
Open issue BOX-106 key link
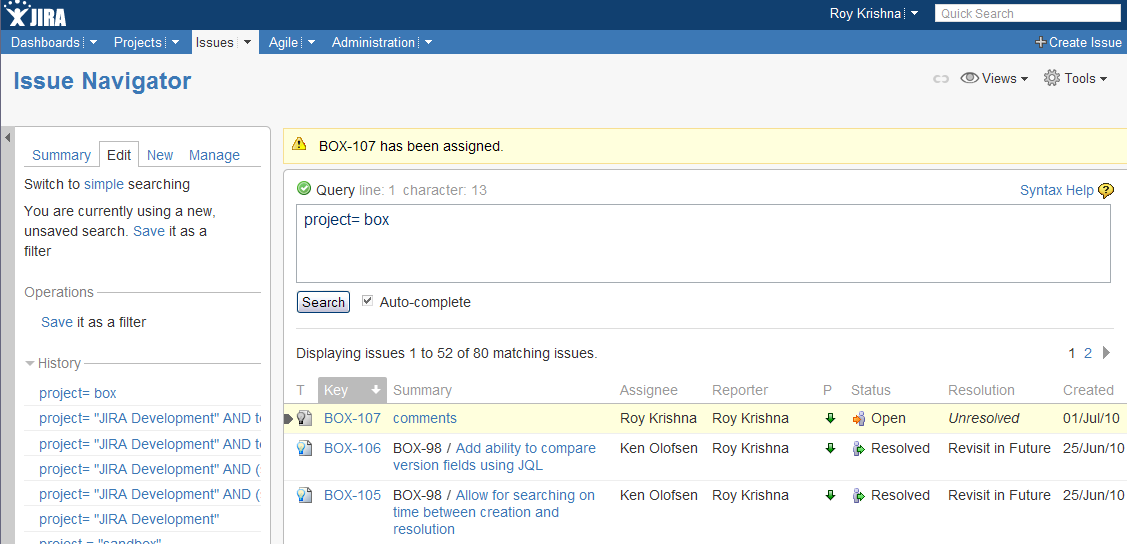click(352, 448)
